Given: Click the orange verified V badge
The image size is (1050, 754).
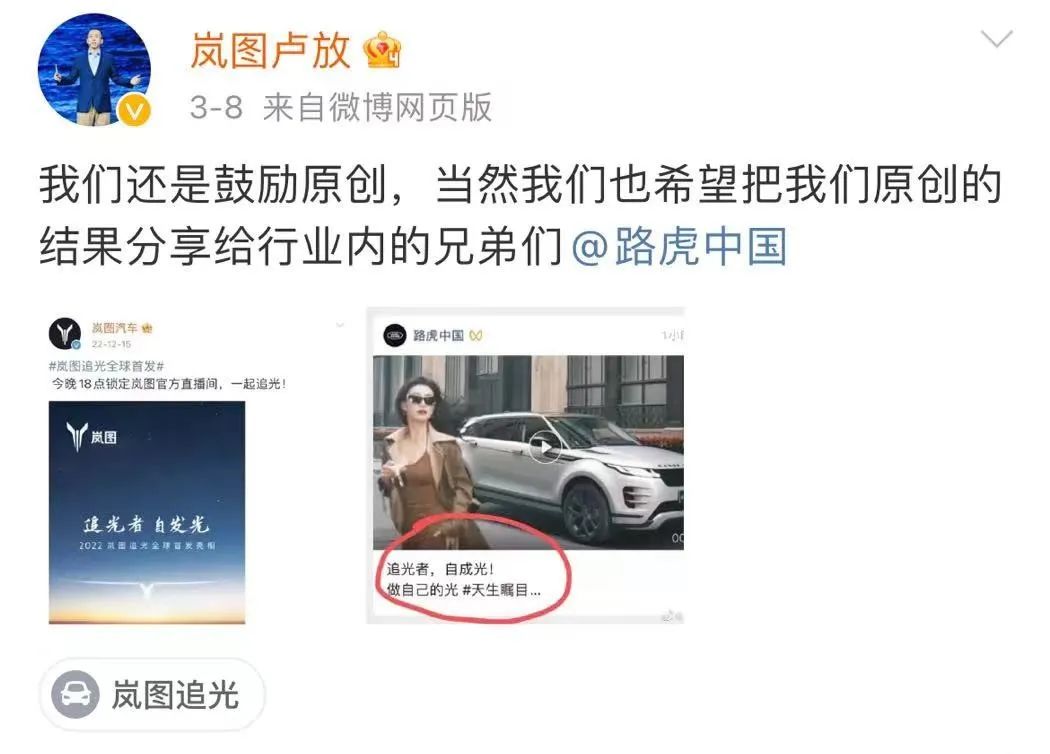Looking at the screenshot, I should click(x=135, y=110).
